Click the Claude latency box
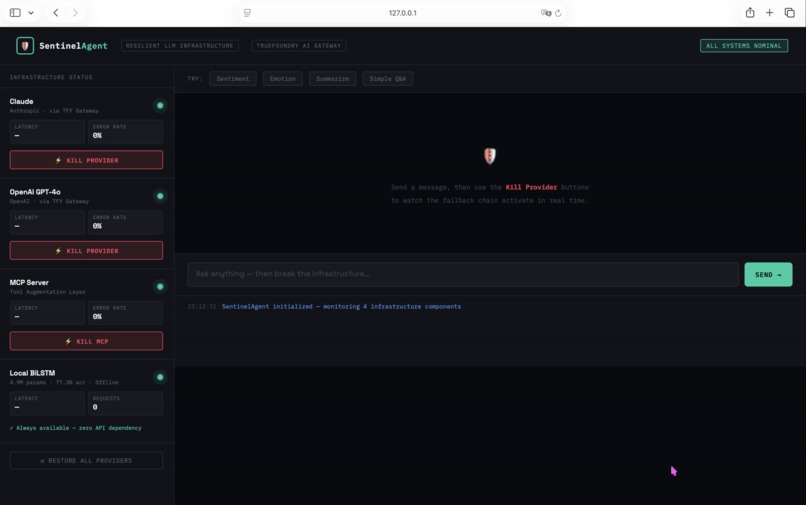The image size is (806, 505). [47, 132]
